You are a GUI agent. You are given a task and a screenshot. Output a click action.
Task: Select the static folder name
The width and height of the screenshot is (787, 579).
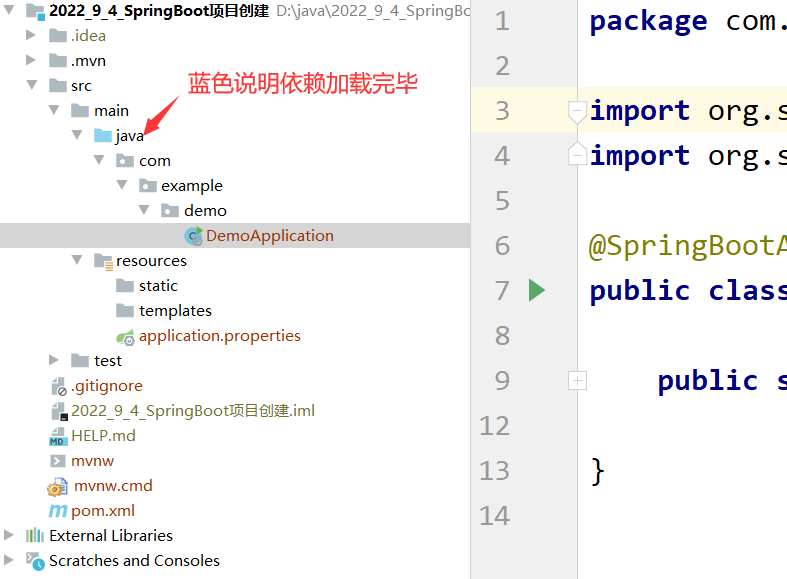pos(159,285)
